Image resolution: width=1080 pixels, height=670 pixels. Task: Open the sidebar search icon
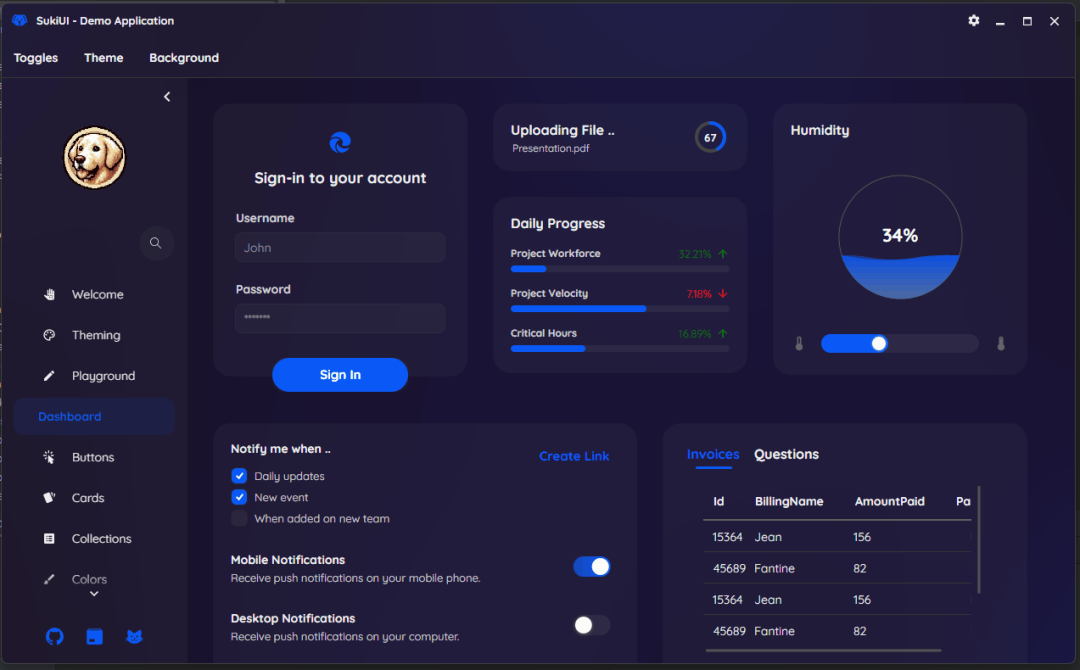tap(156, 243)
